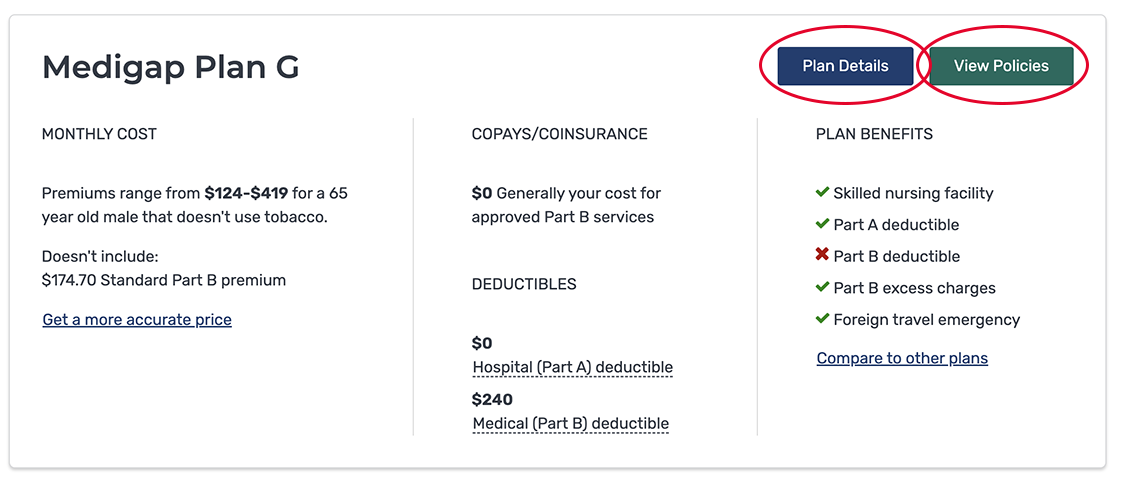This screenshot has height=488, width=1140.
Task: Click the green checkmark beside Skilled nursing facility
Action: pos(822,192)
